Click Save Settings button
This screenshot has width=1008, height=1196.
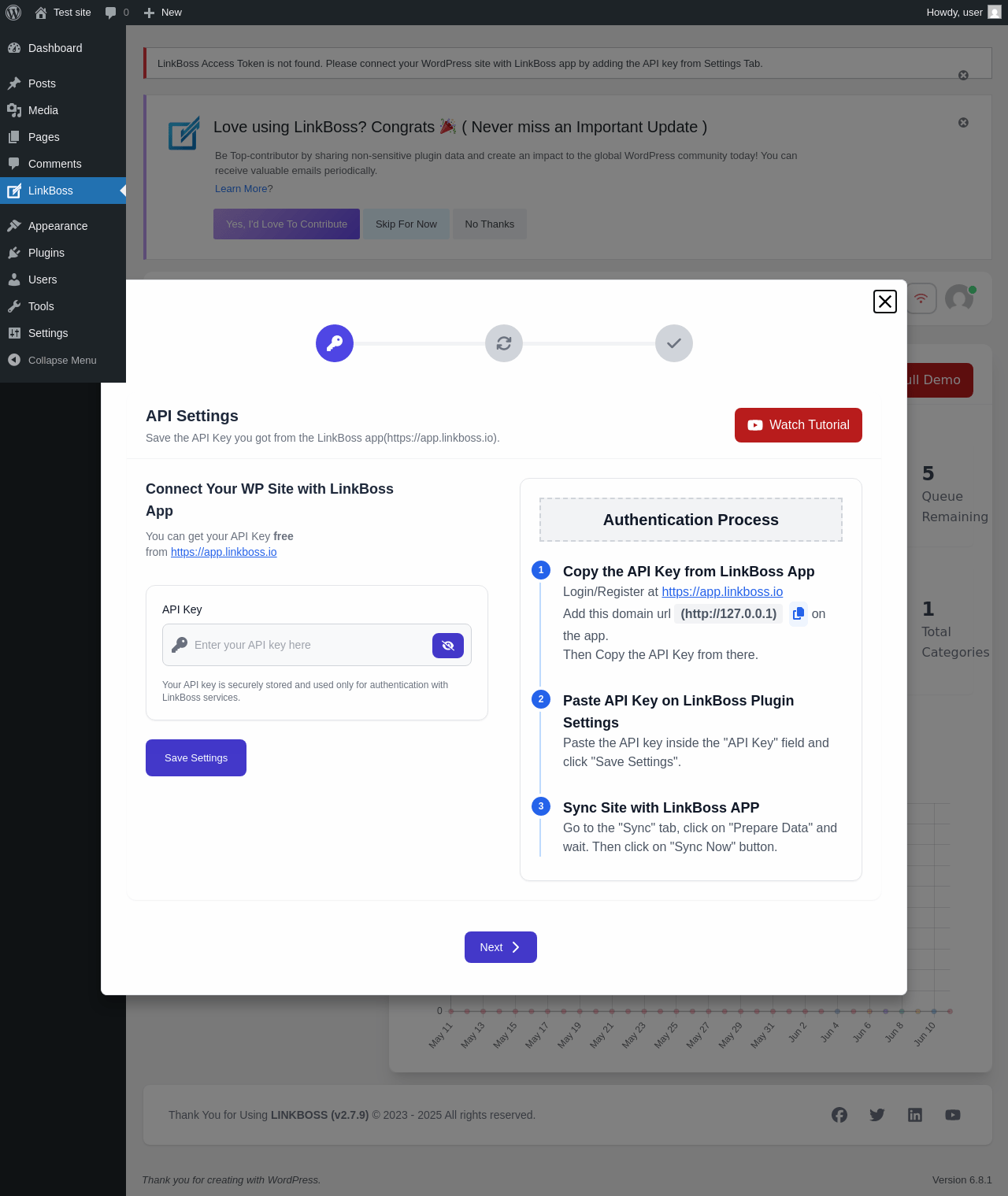pyautogui.click(x=196, y=757)
